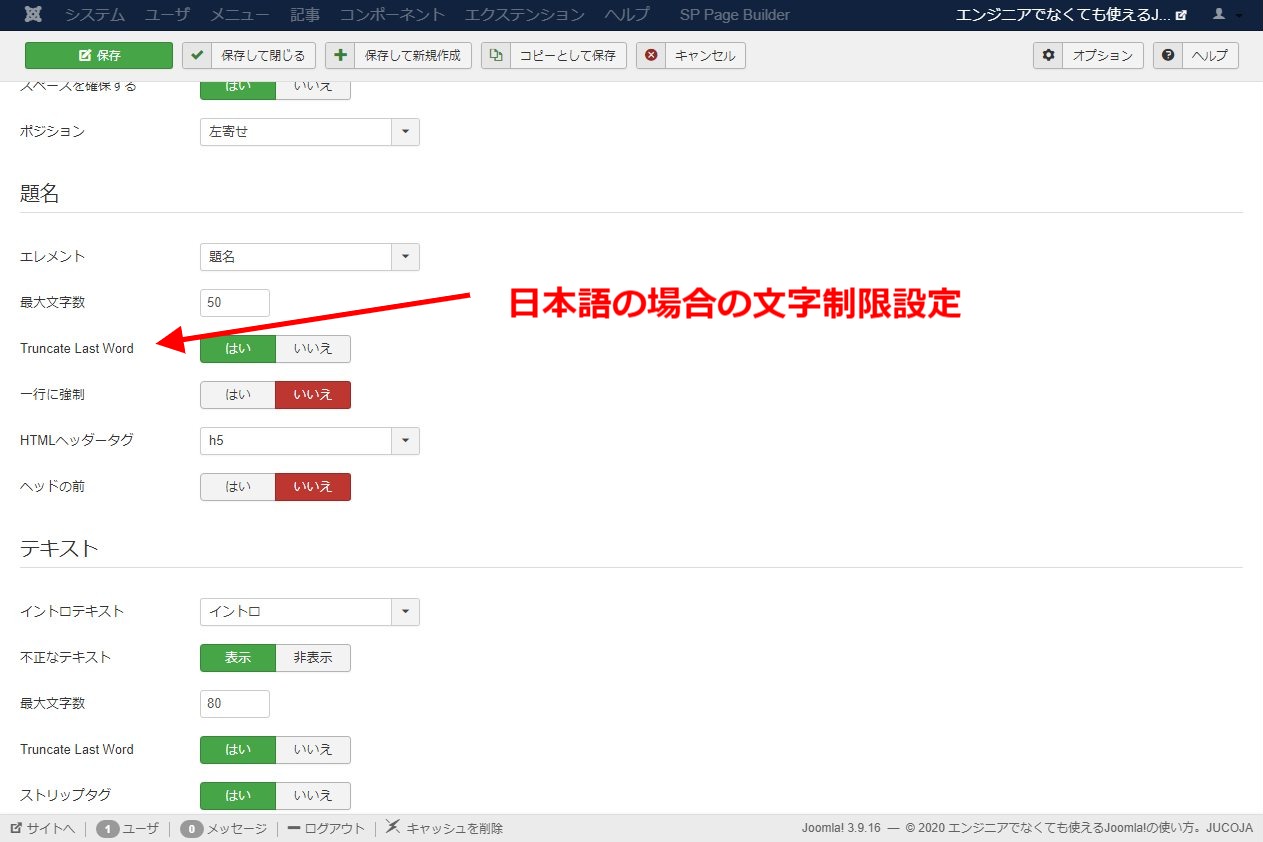1263x842 pixels.
Task: Open the イントロテキスト dropdown
Action: point(404,611)
